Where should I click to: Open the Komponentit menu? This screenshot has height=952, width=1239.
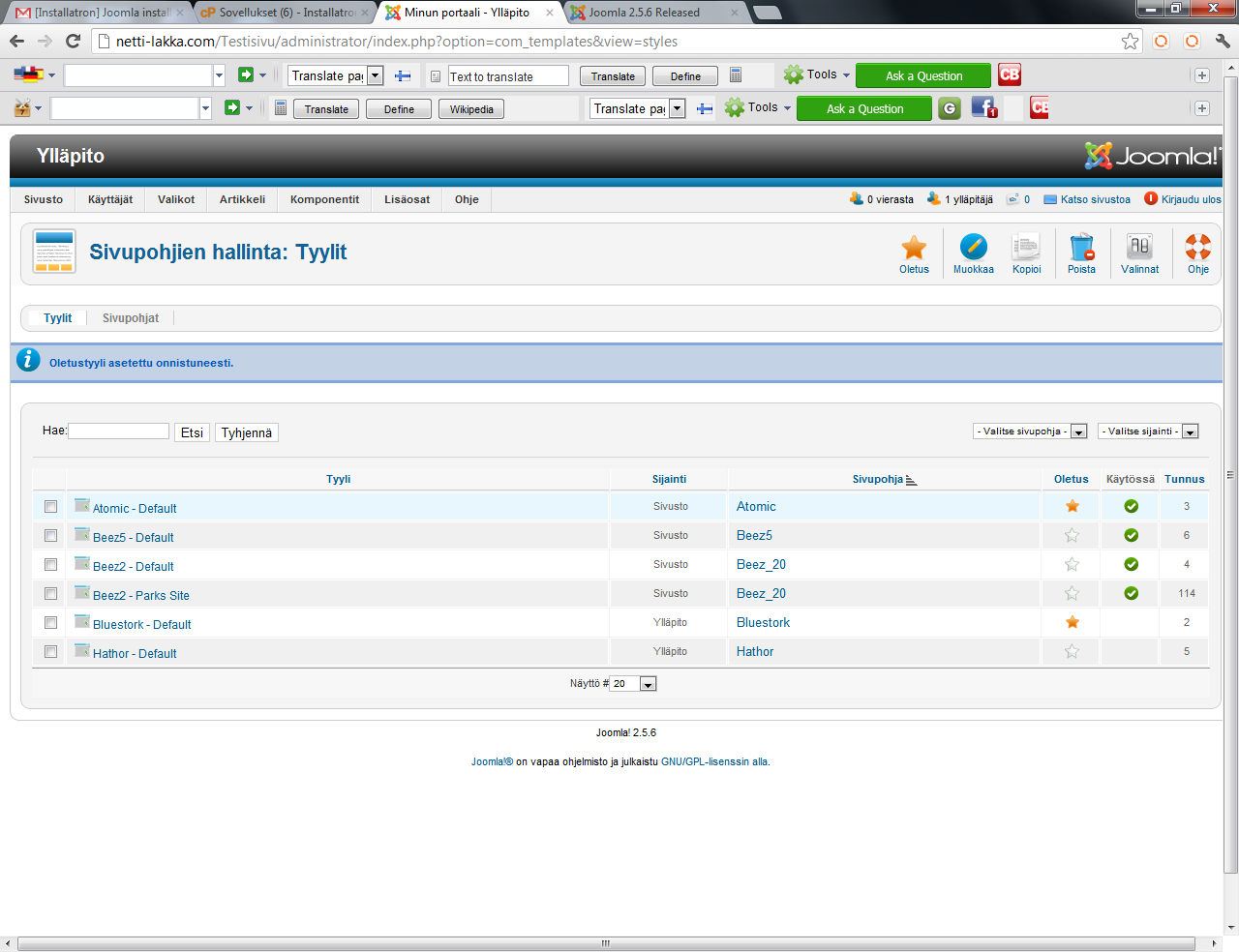tap(324, 199)
